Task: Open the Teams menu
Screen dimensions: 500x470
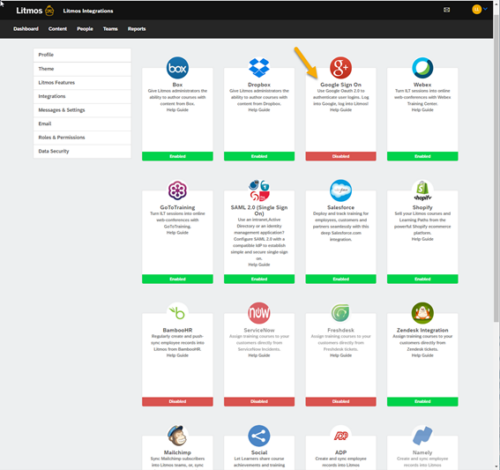Action: [110, 29]
